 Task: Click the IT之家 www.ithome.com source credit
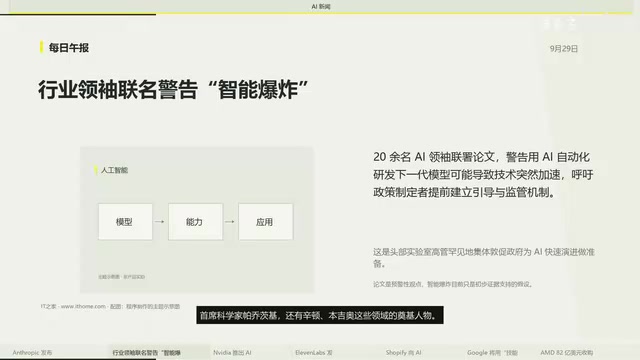(x=110, y=306)
